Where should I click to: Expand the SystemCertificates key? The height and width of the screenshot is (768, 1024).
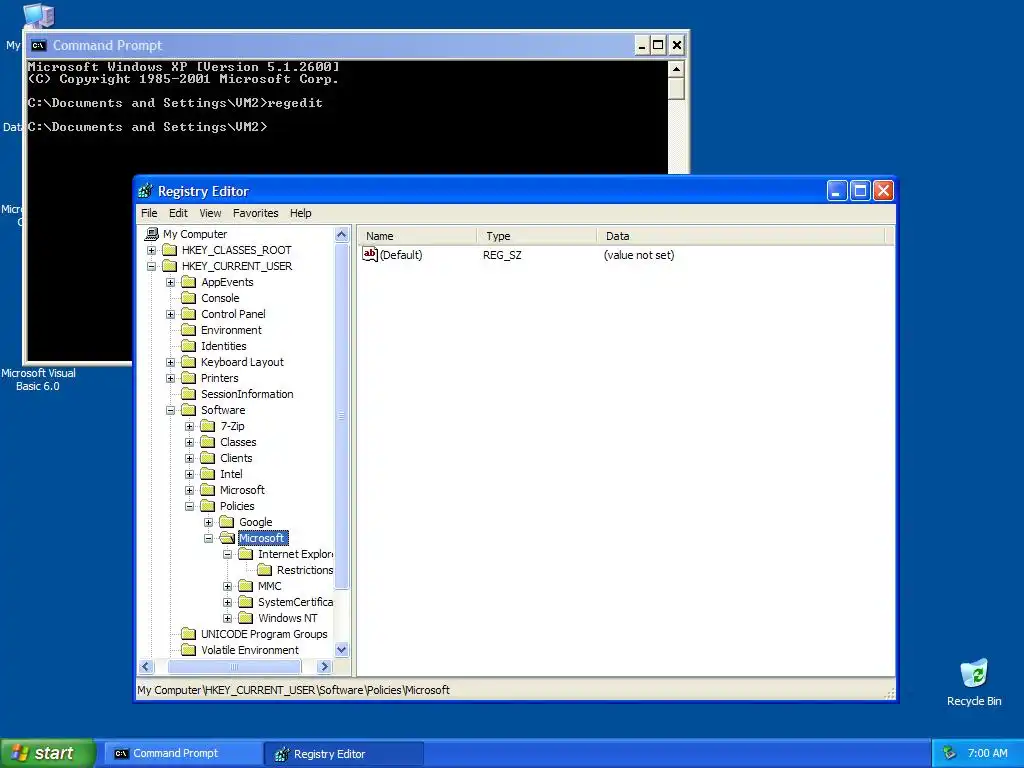227,602
